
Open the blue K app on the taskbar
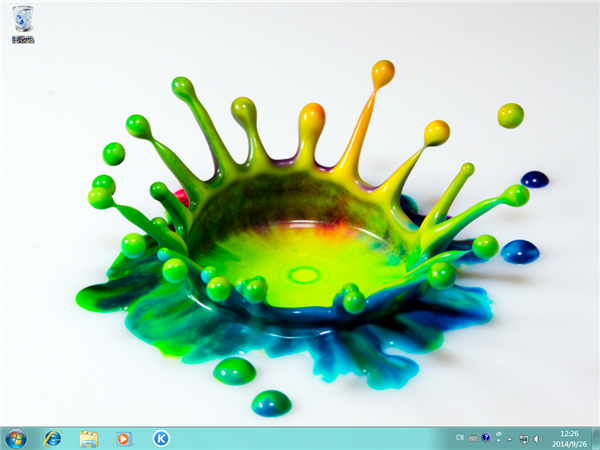tap(160, 438)
